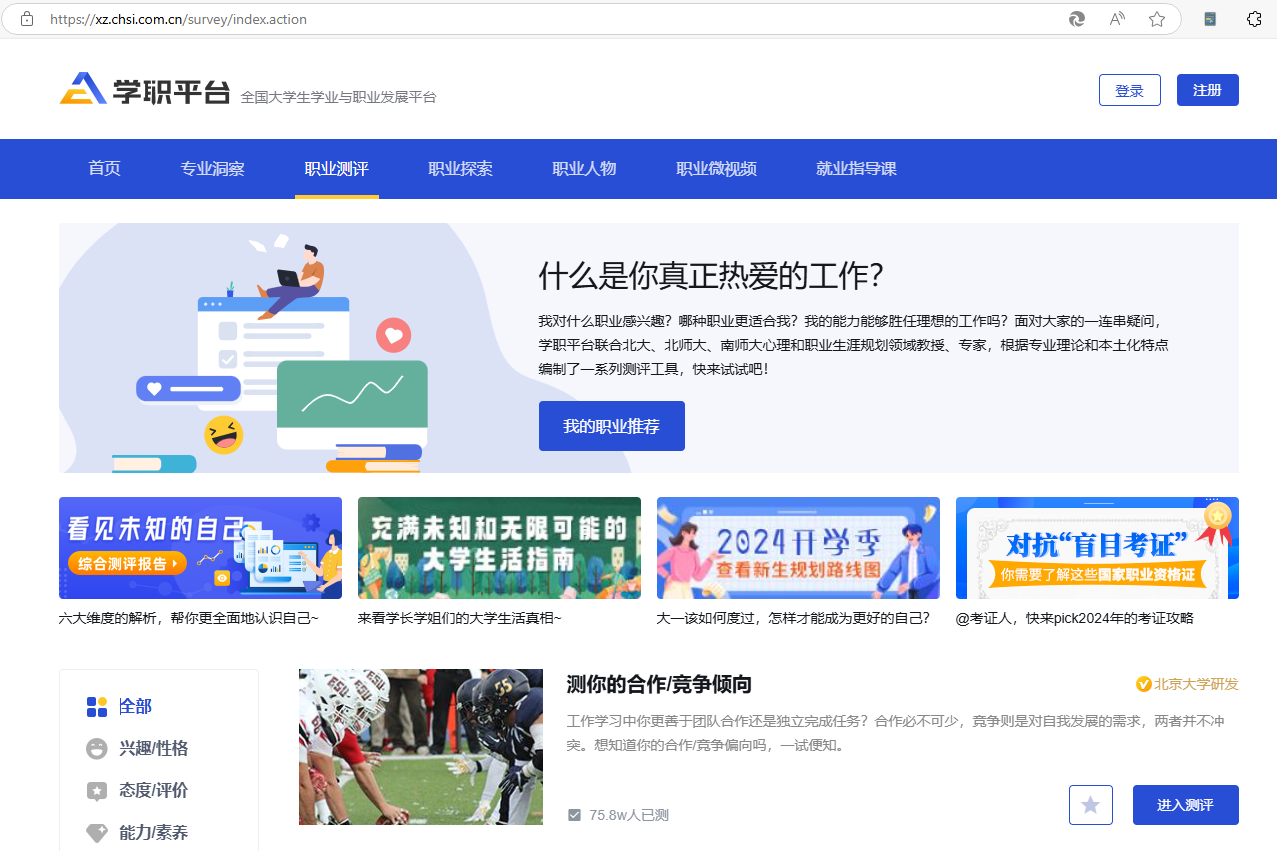Open the 职业探索 menu item
The width and height of the screenshot is (1277, 851).
[460, 169]
